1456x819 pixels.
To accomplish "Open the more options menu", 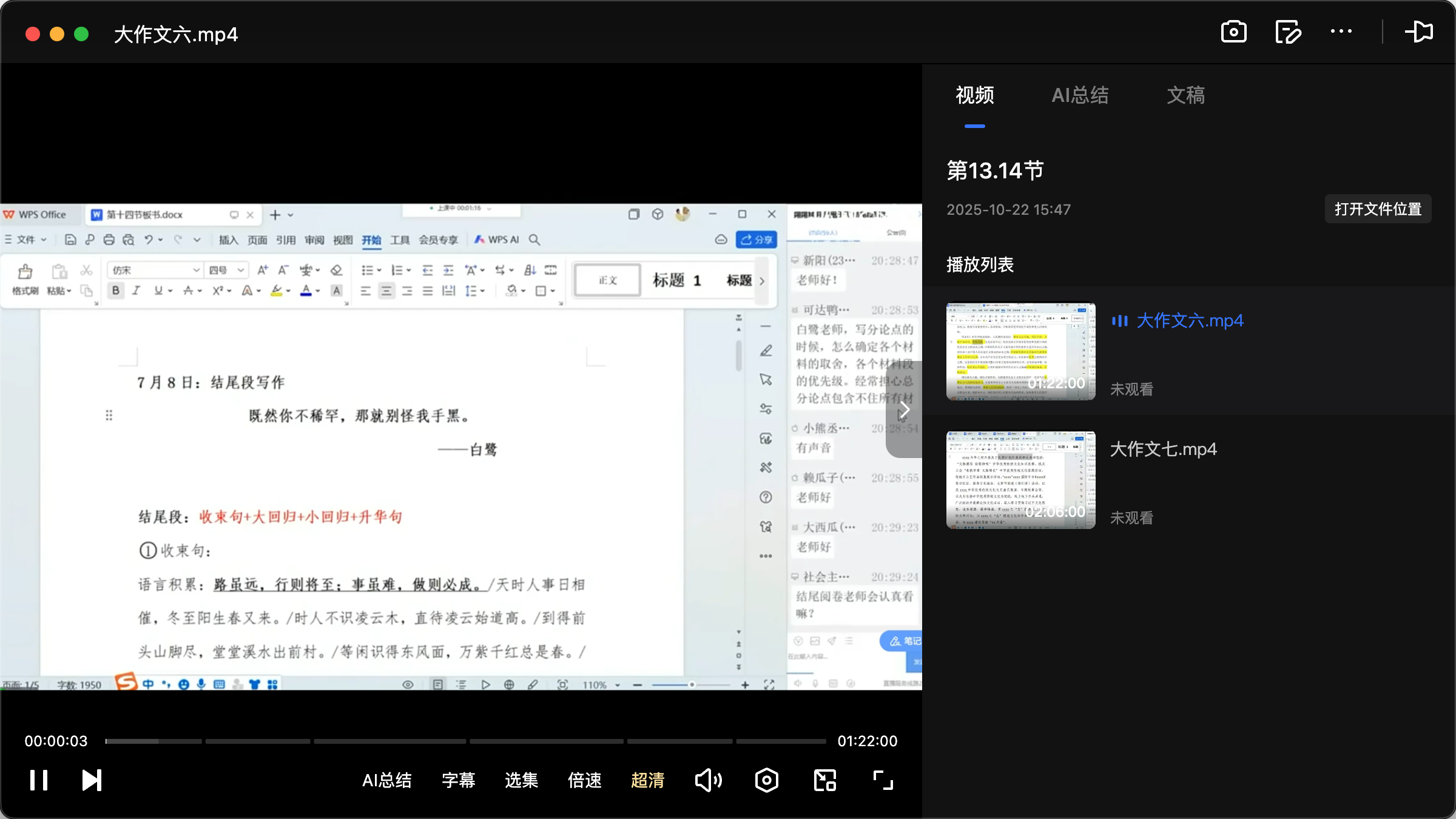I will coord(1342,32).
